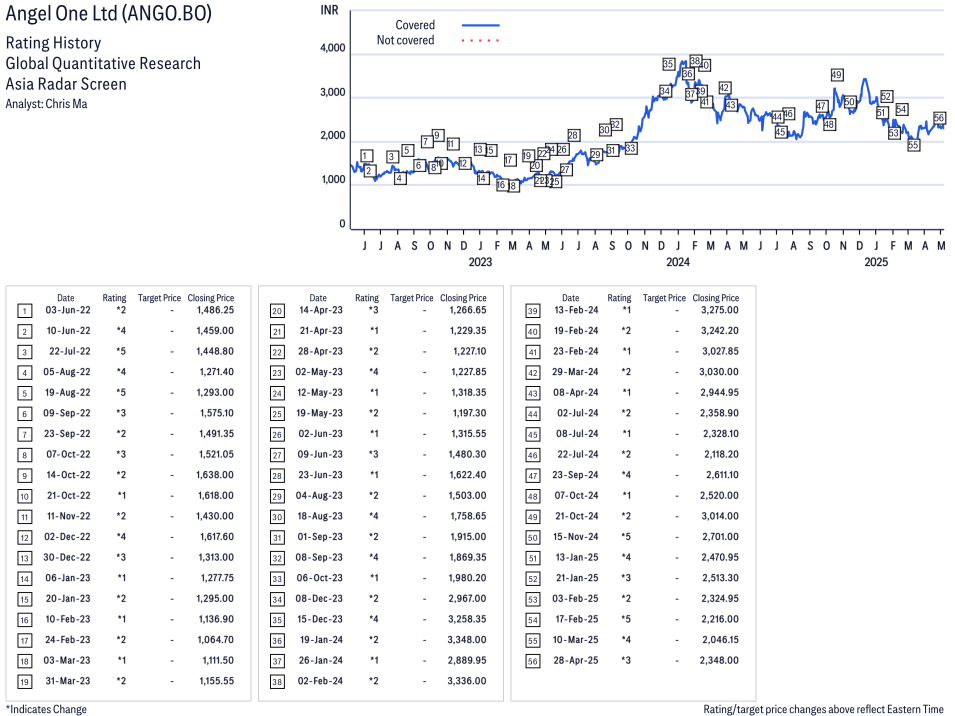Viewport: 955px width, 716px height.
Task: Select chart marker 9 on the graph
Action: (x=437, y=135)
